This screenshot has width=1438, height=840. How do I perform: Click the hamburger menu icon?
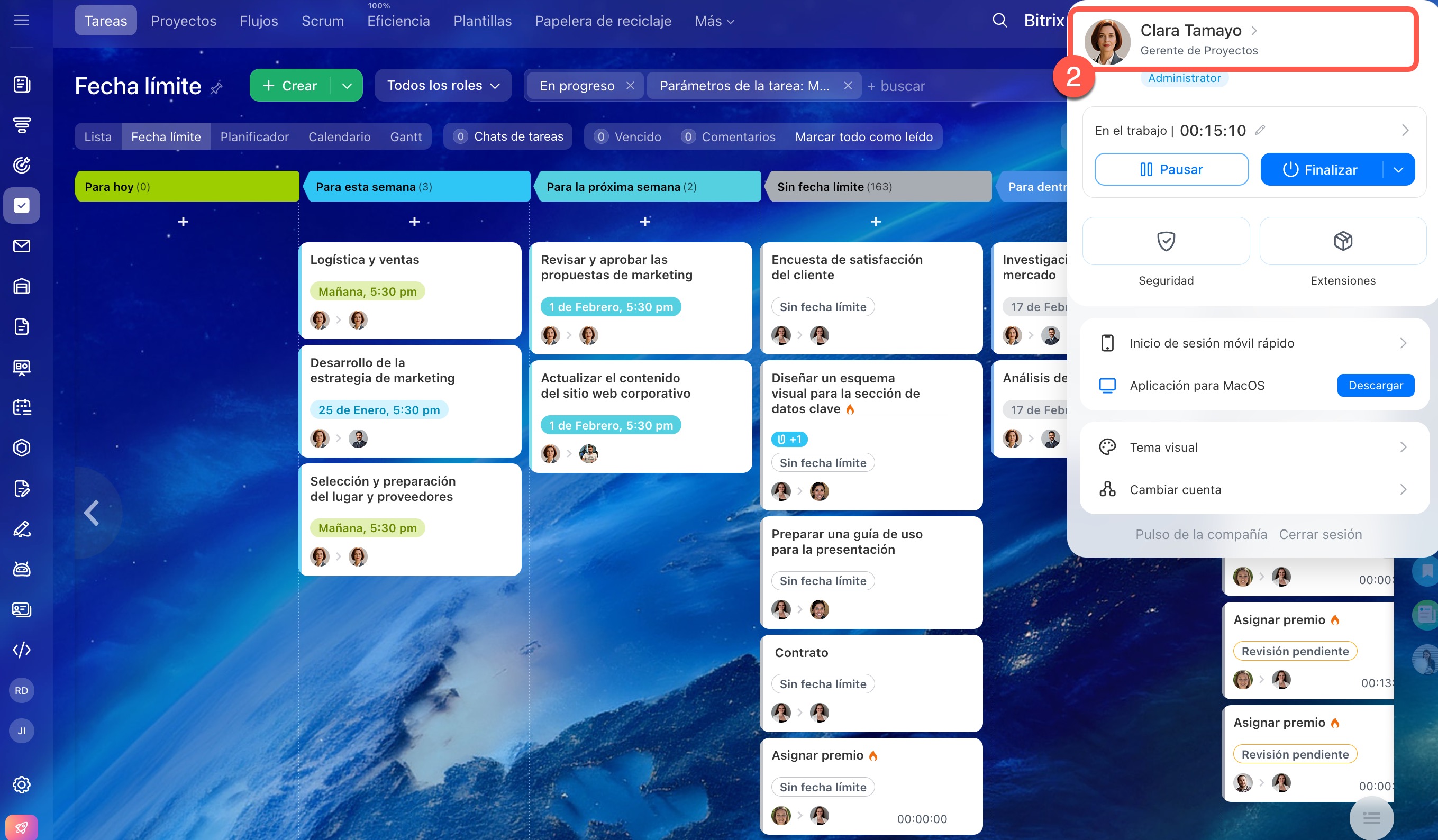coord(22,21)
